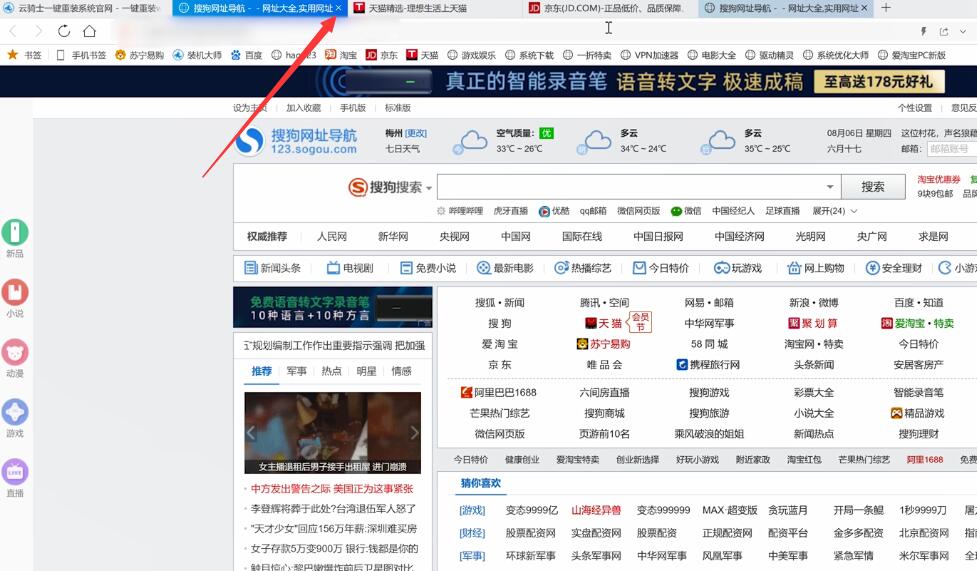Screen dimensions: 977x571
Task: Click the Sogou navigation logo
Action: 297,142
